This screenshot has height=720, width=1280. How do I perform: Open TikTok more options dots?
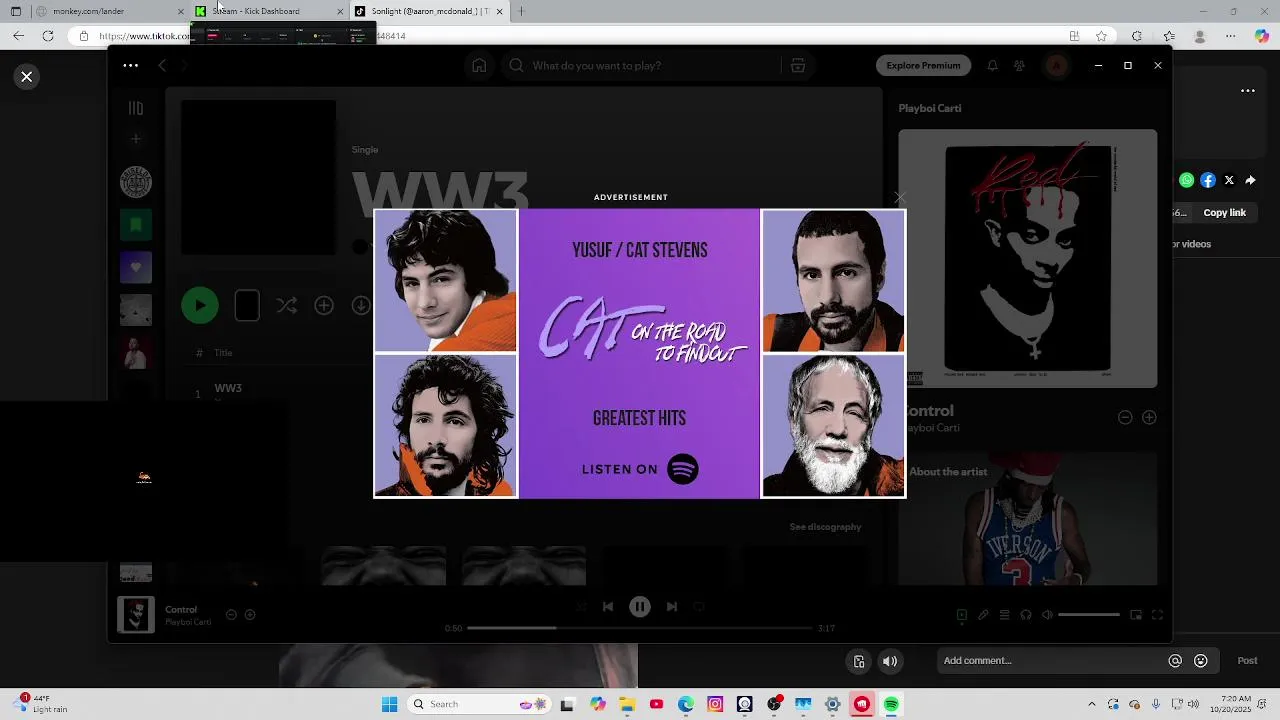point(1248,90)
